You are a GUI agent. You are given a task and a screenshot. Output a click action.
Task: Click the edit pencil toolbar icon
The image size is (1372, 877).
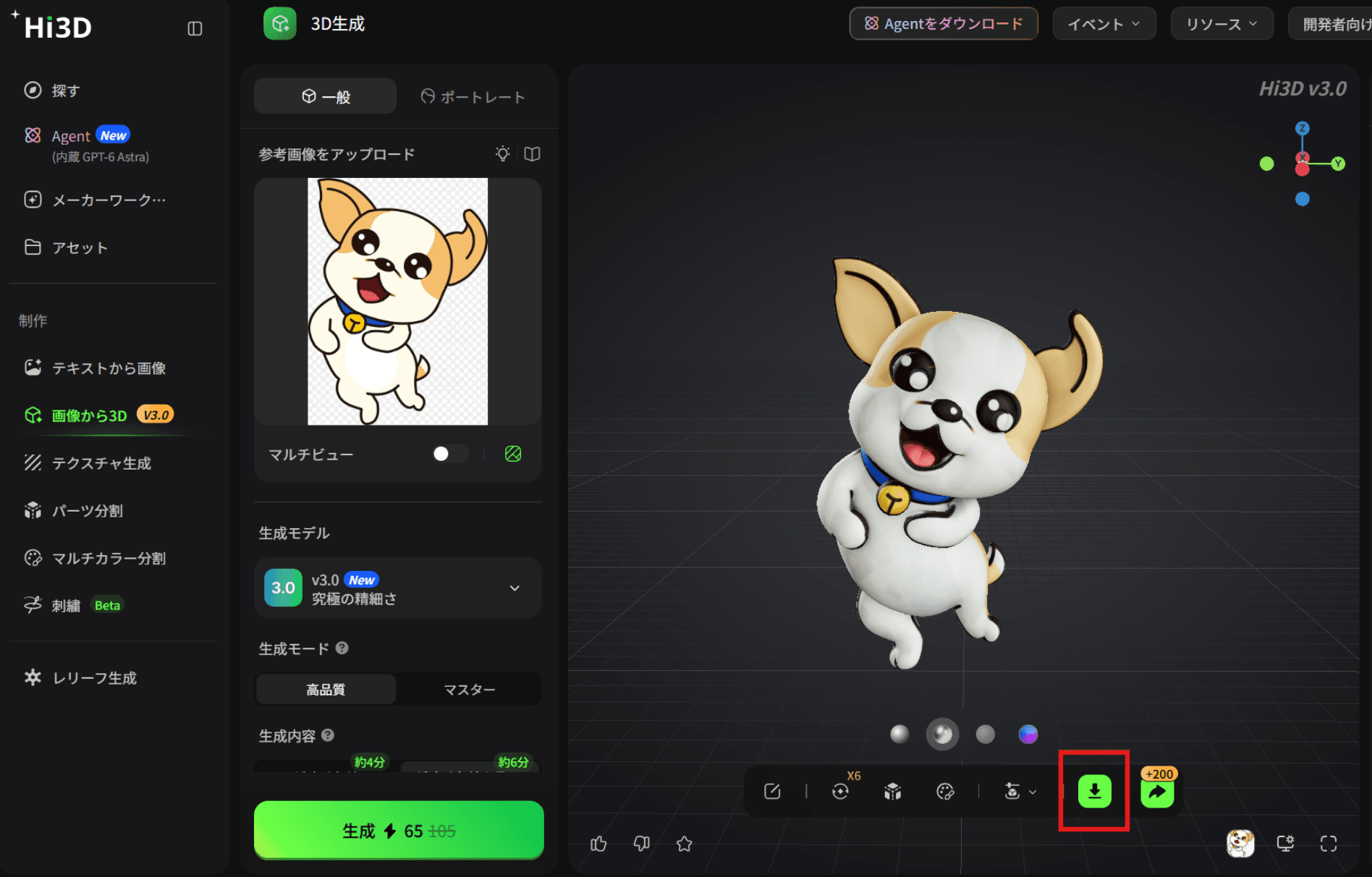772,792
